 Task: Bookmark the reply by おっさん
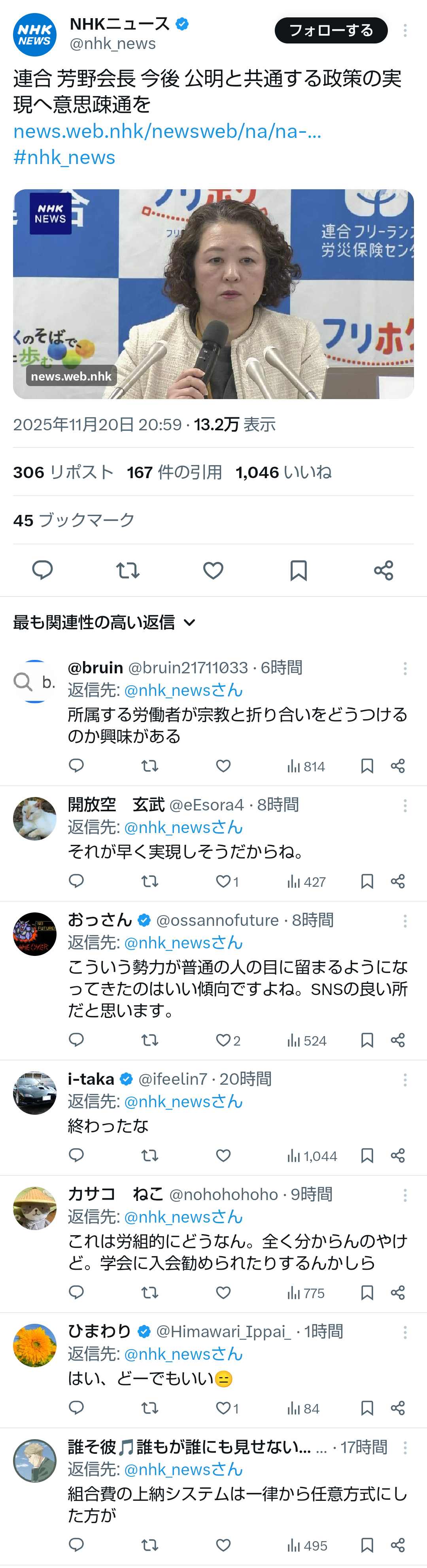pyautogui.click(x=367, y=1040)
